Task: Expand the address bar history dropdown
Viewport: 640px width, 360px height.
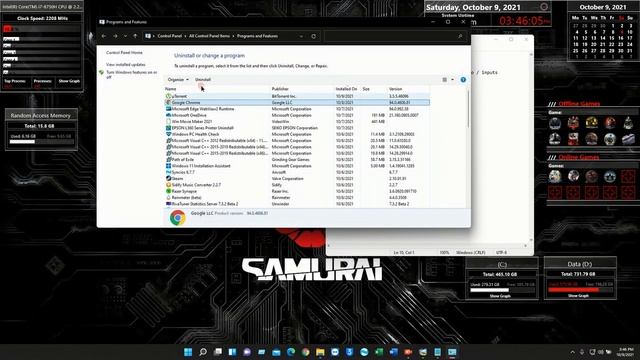Action: pos(301,36)
